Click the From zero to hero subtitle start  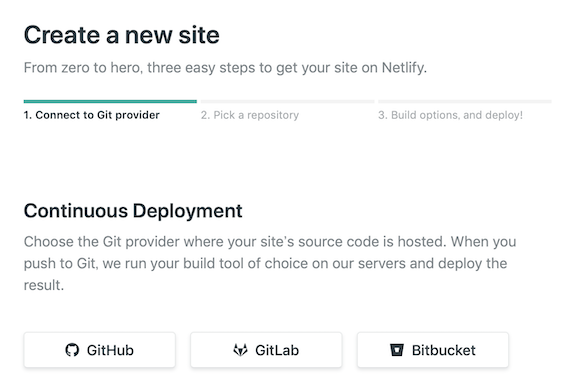point(82,68)
